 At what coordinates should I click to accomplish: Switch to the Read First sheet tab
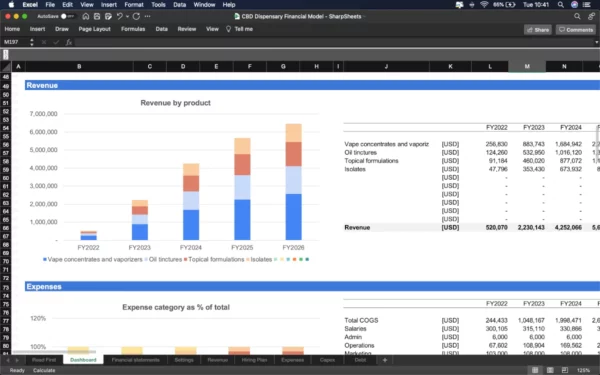[44, 360]
